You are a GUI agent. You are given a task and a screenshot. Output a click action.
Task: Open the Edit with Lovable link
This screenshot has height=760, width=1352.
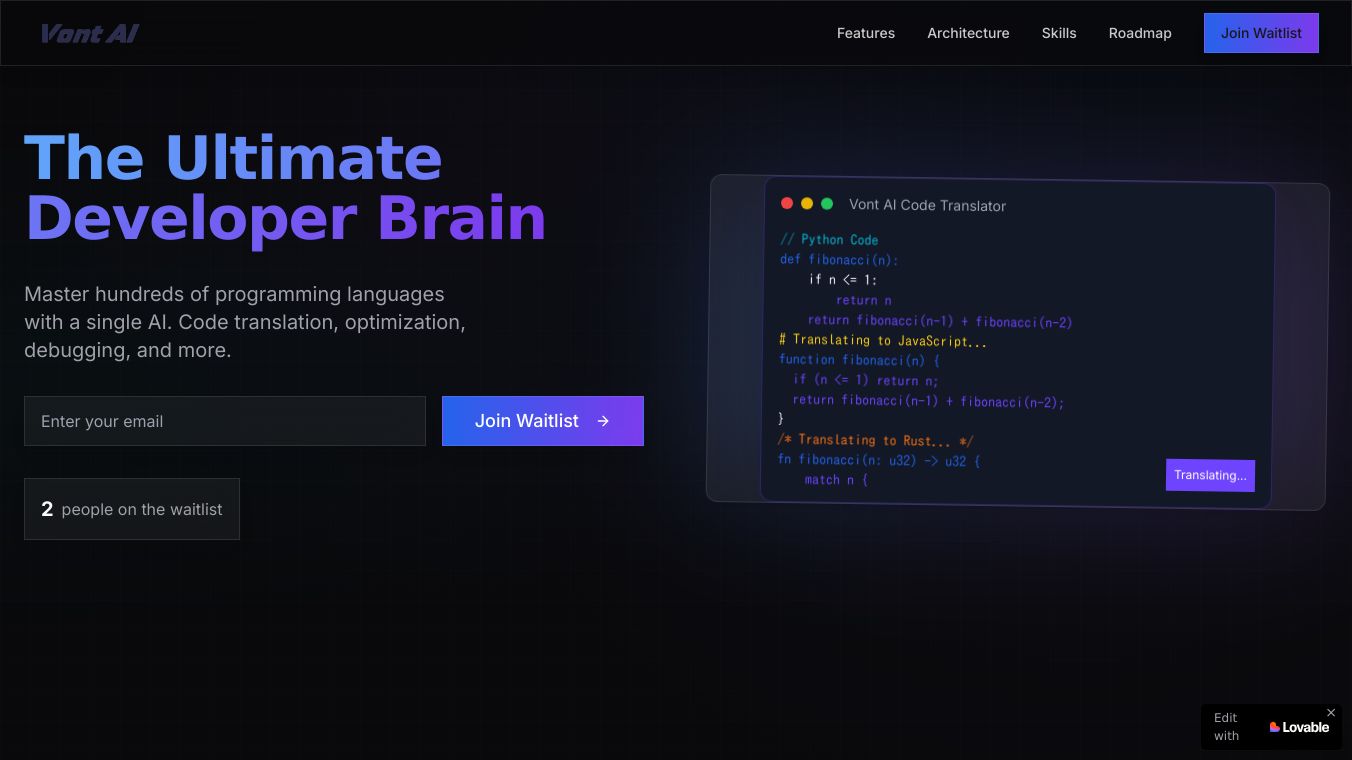pos(1271,727)
